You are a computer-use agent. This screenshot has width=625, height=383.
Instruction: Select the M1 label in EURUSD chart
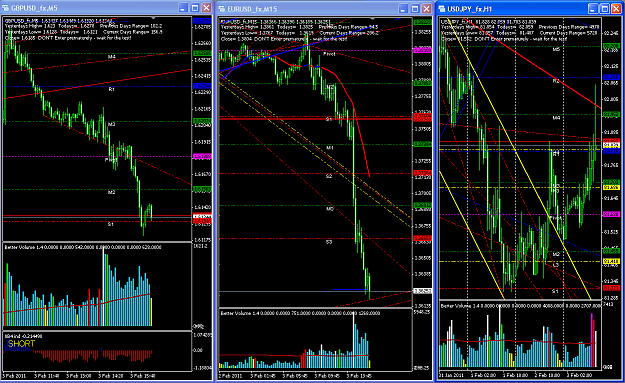click(330, 148)
